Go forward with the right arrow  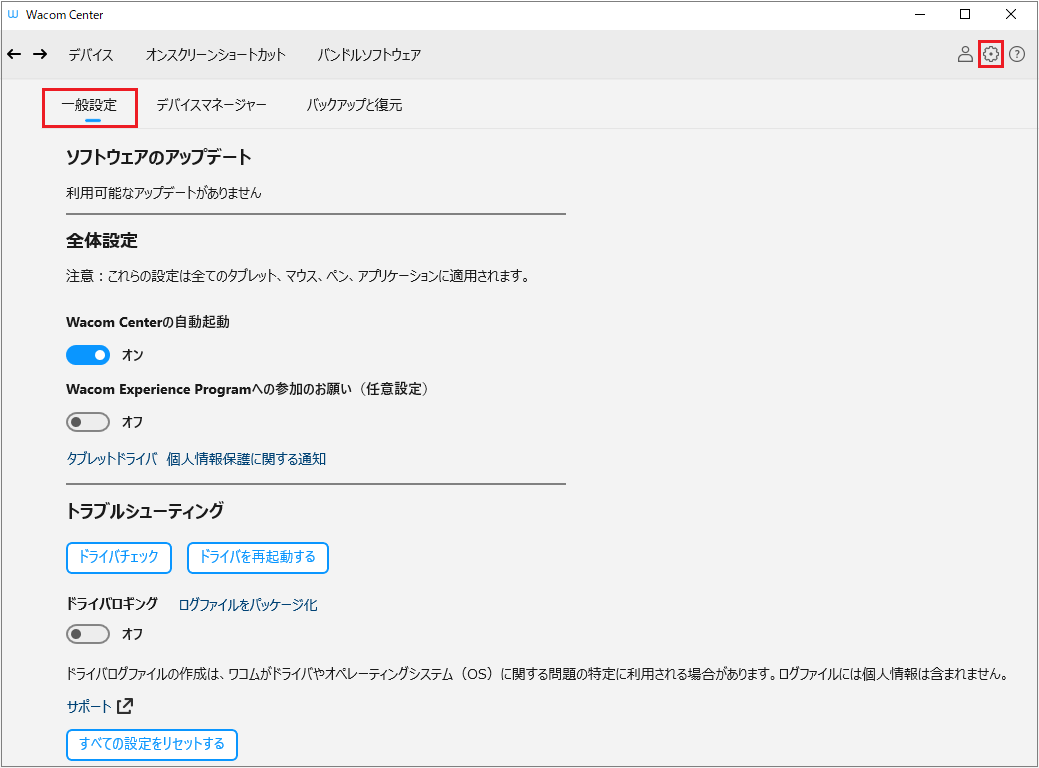click(x=40, y=54)
